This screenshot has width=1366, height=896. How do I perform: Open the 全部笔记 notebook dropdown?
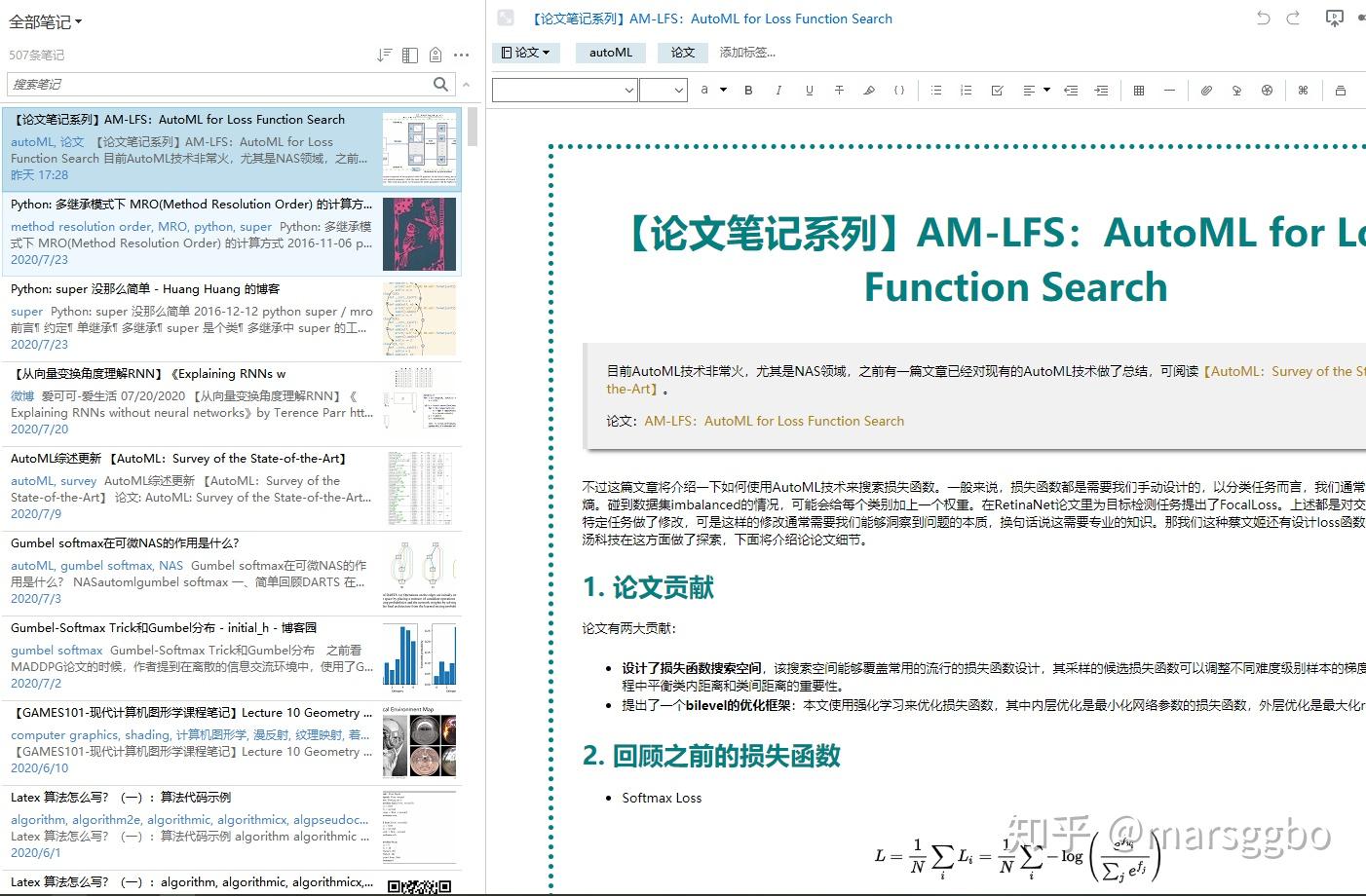pos(46,21)
